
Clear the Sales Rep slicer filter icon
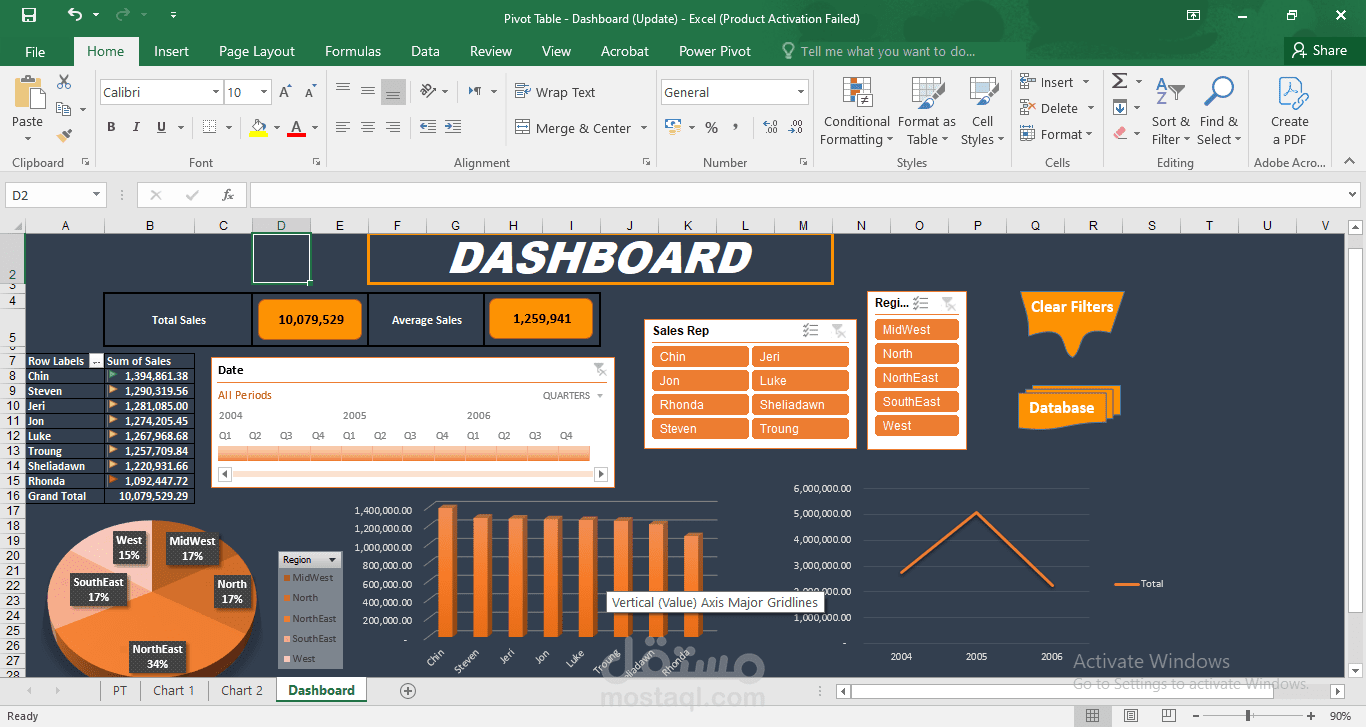tap(839, 331)
